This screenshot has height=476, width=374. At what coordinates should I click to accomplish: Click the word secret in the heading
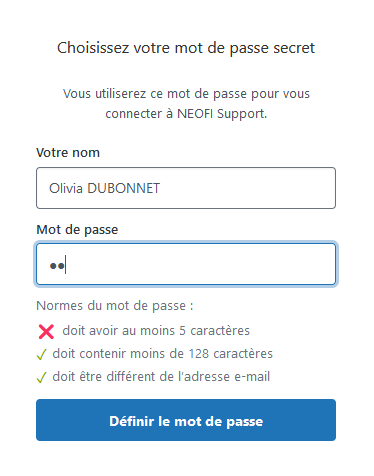(294, 48)
